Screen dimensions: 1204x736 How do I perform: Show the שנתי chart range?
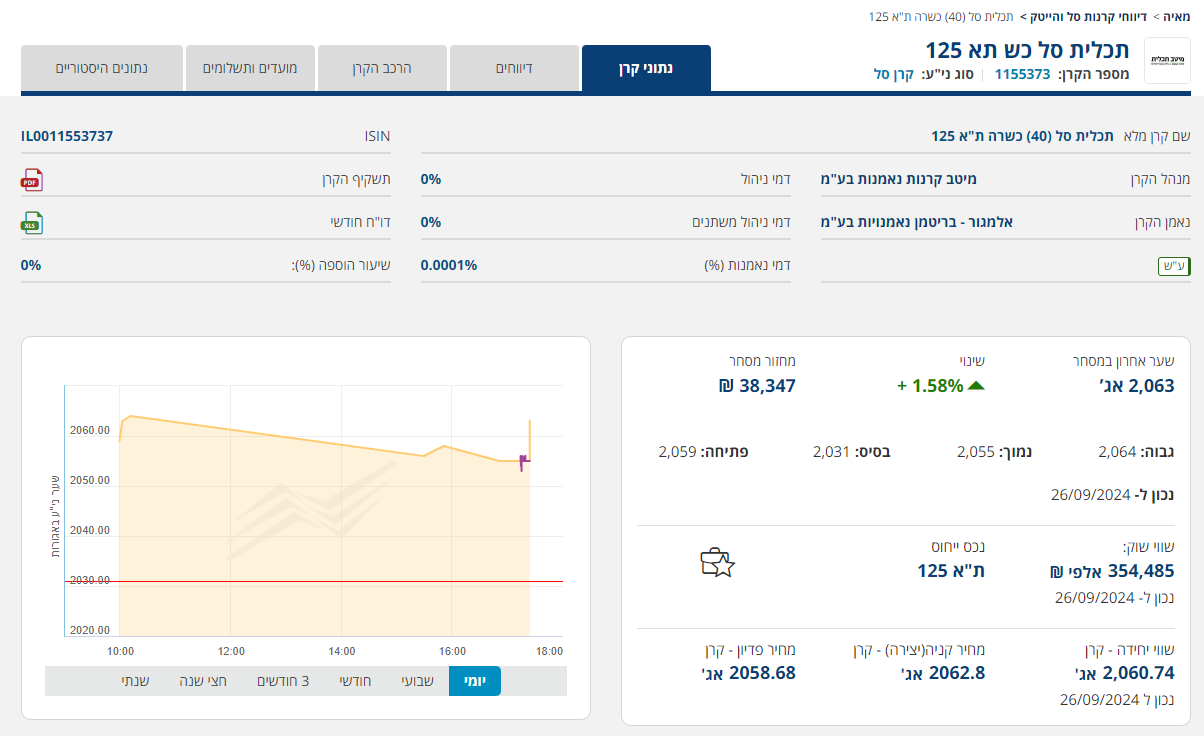pyautogui.click(x=136, y=681)
